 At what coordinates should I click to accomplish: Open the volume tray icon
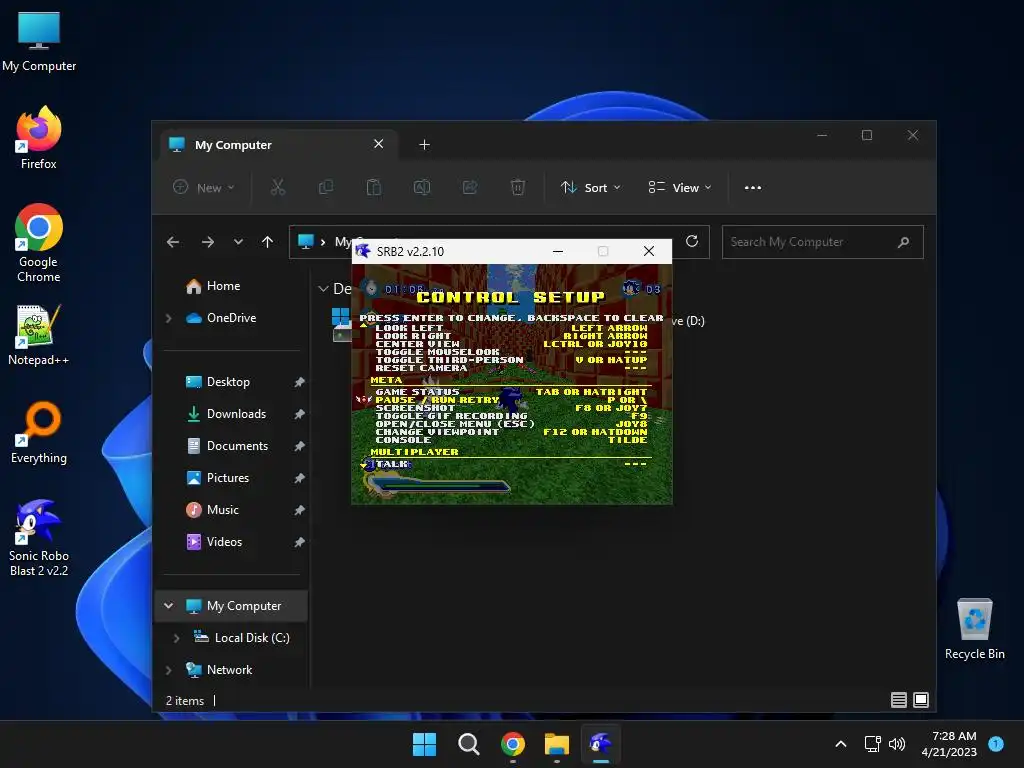tap(897, 744)
